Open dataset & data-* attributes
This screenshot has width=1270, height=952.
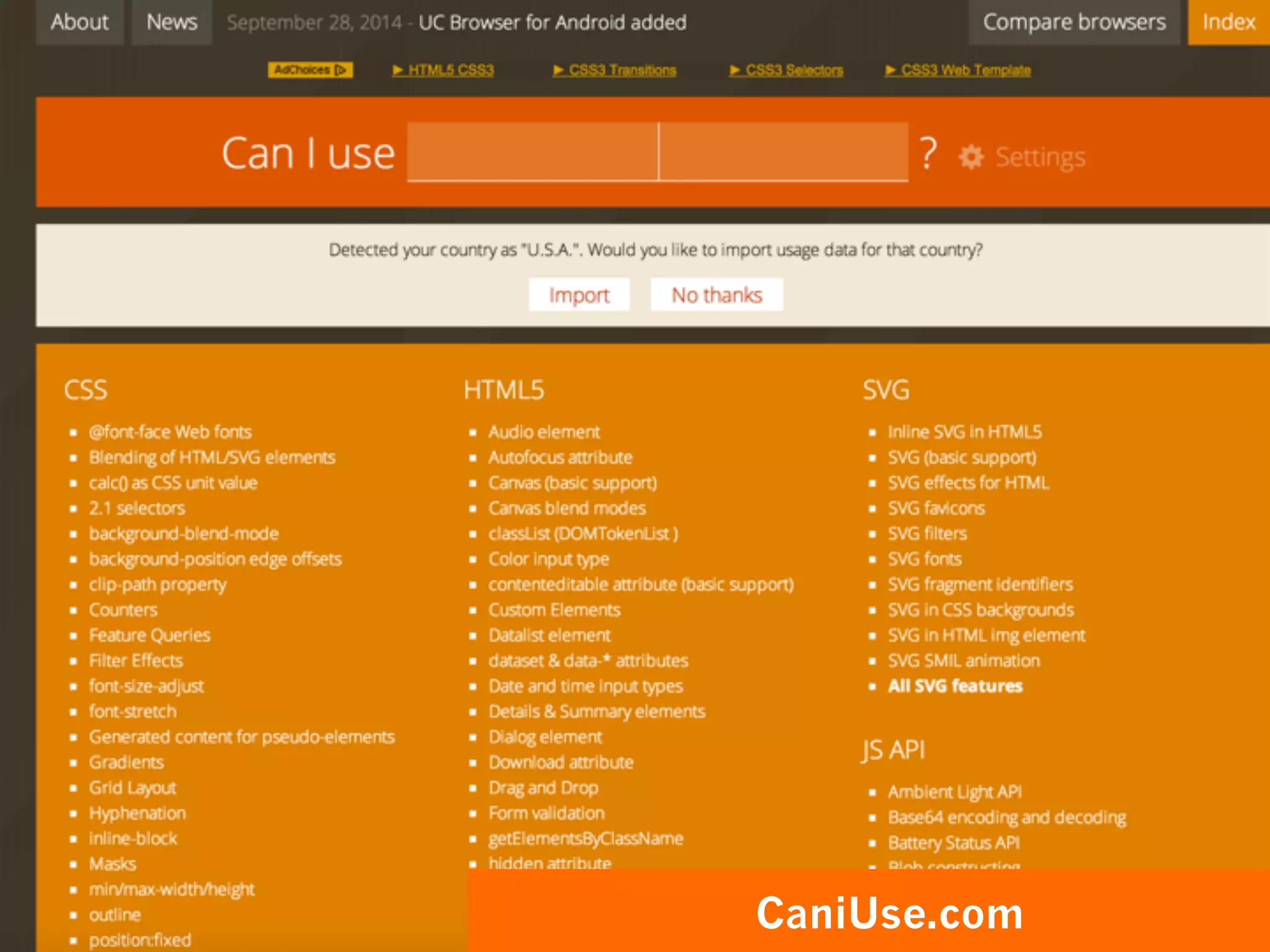(x=588, y=661)
